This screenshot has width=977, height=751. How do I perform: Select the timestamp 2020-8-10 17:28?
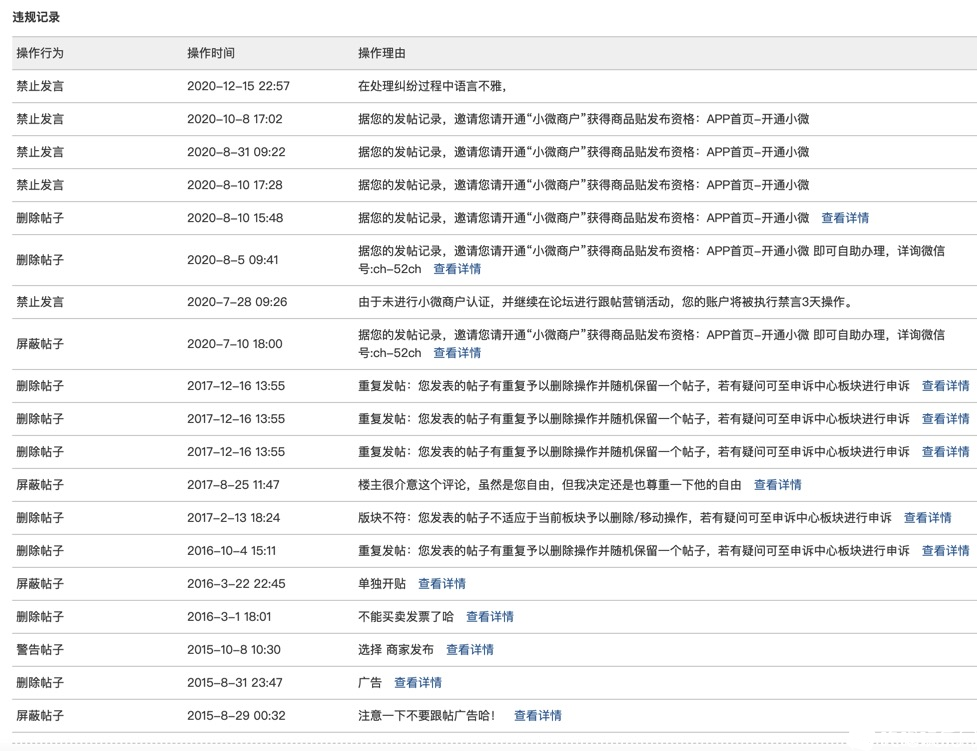[x=235, y=185]
